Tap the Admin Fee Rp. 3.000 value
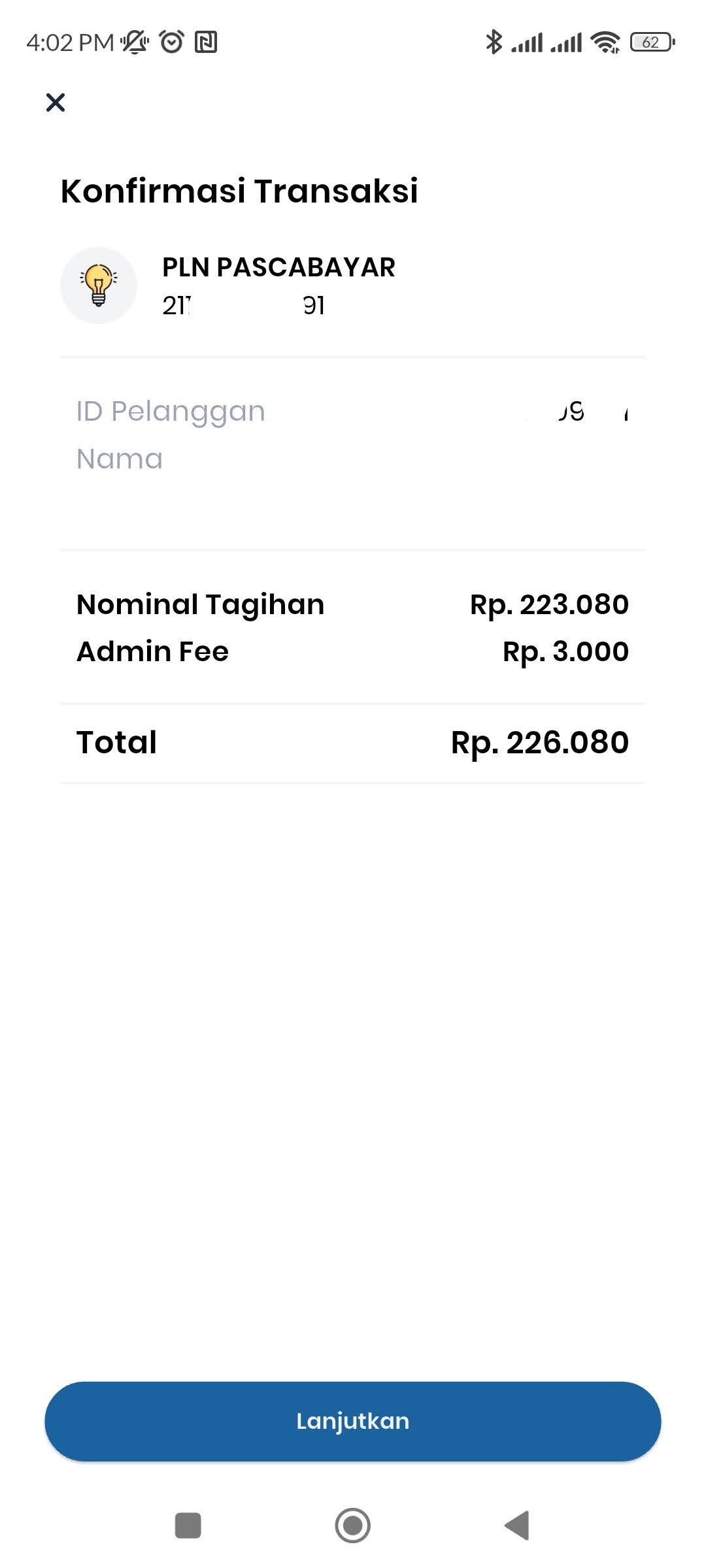This screenshot has height=1568, width=706. tap(565, 651)
